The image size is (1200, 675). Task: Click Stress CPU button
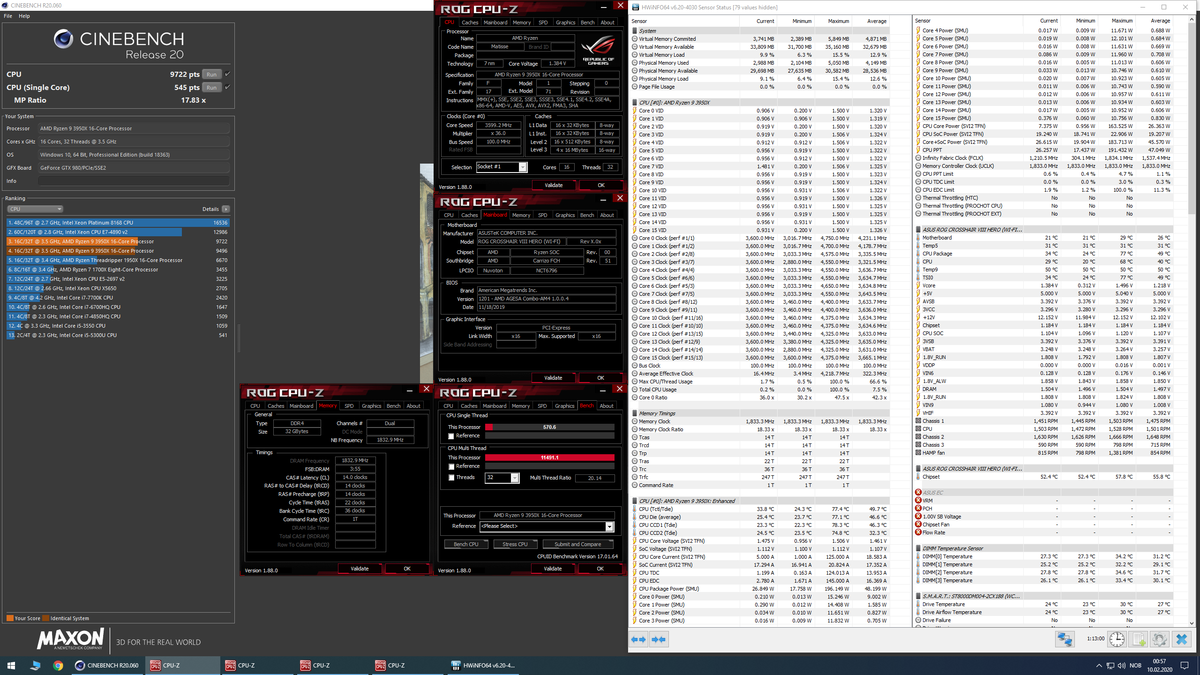point(515,544)
